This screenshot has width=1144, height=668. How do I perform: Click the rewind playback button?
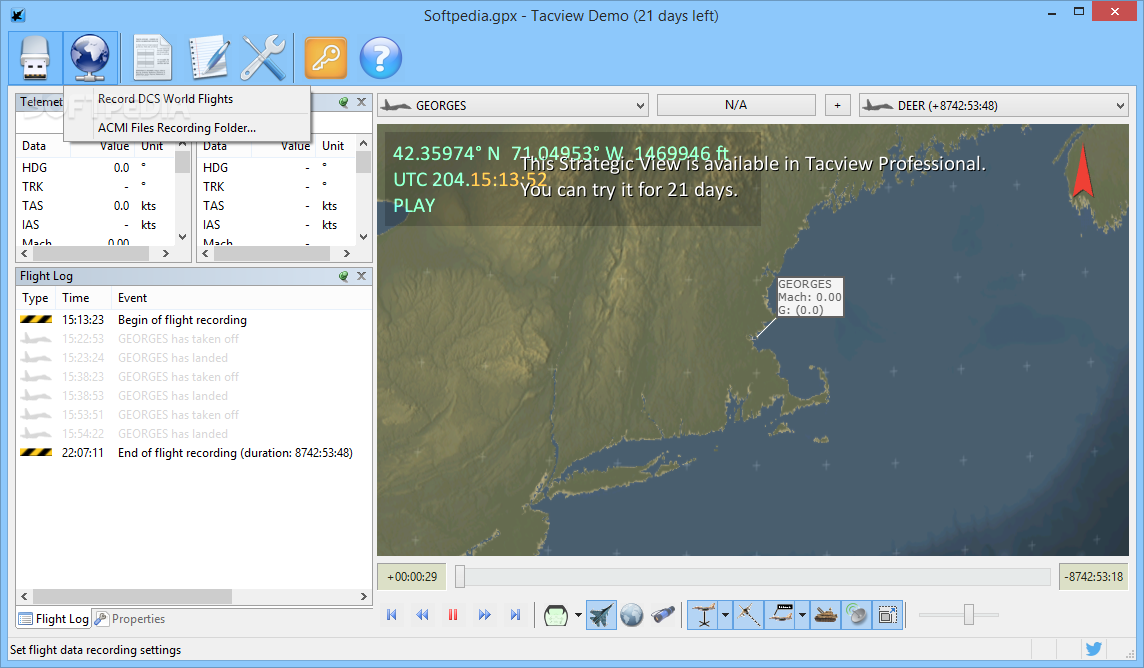click(x=422, y=615)
